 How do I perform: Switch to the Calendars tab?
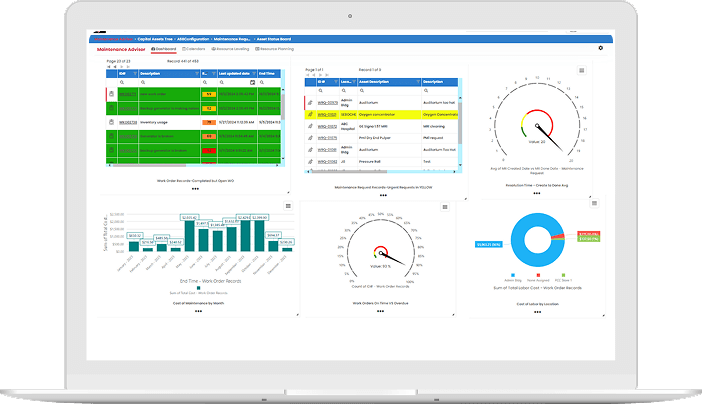[195, 48]
